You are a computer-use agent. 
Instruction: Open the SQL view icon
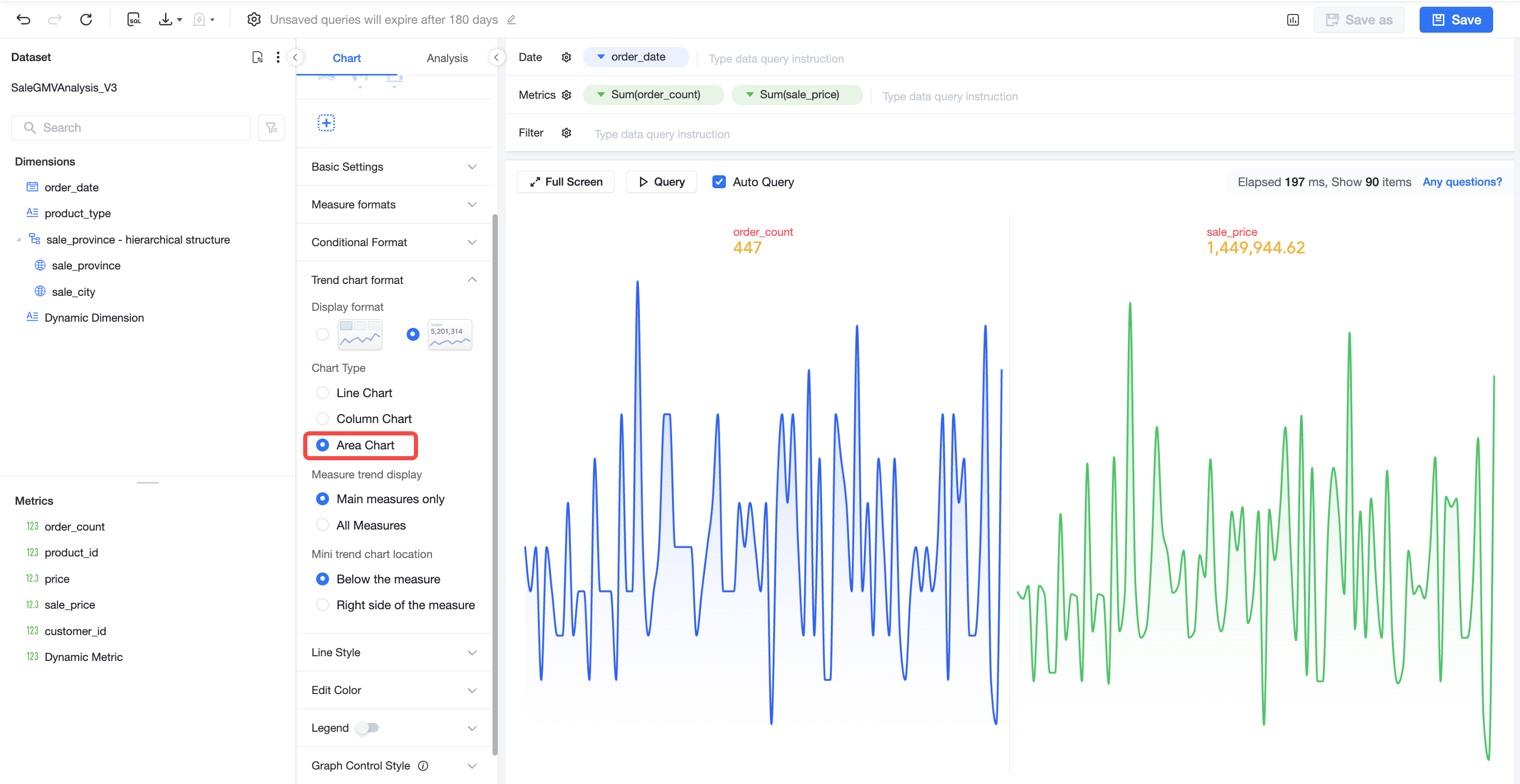[134, 20]
